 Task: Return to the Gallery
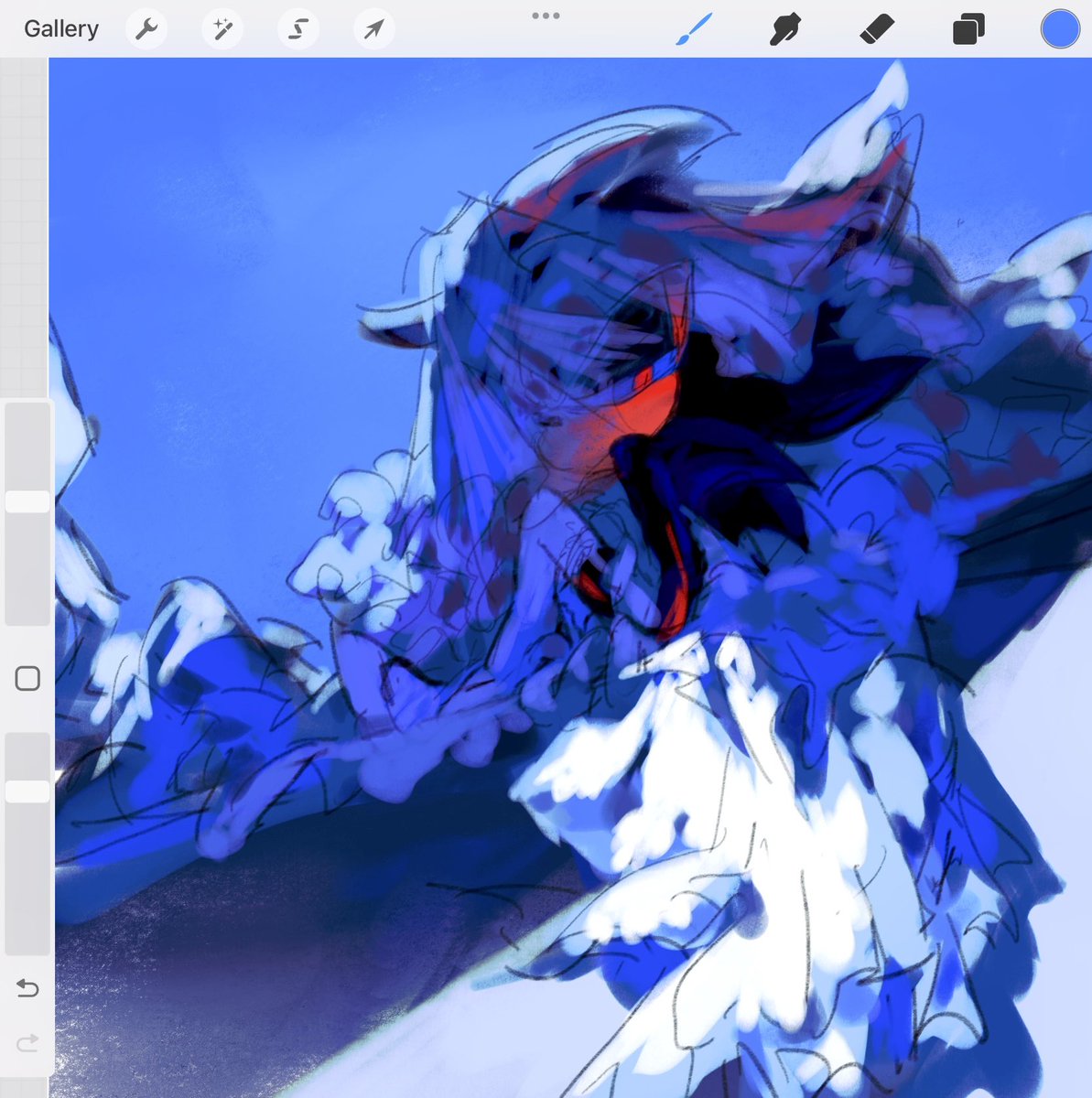coord(61,29)
